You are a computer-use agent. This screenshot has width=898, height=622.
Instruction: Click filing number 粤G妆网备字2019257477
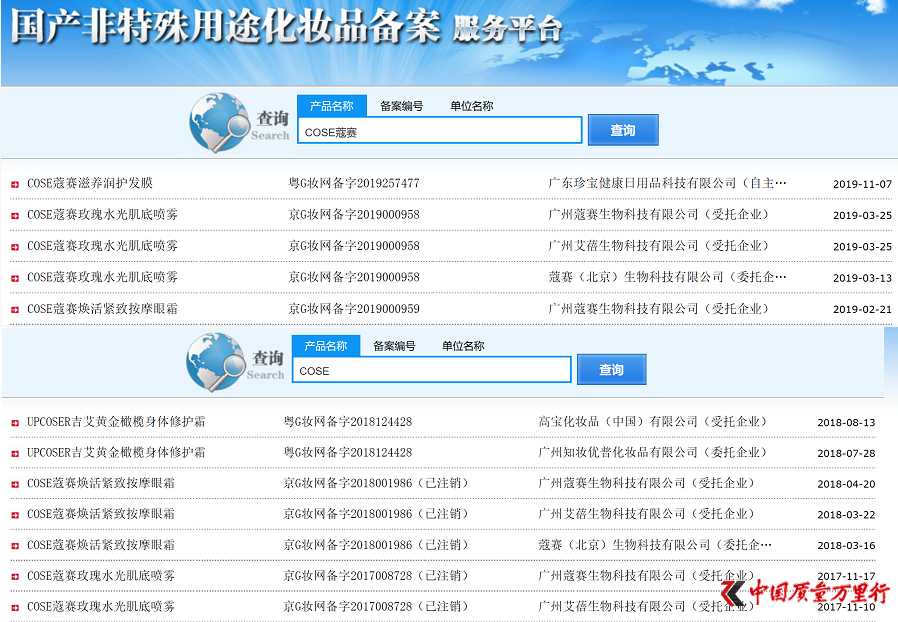point(354,183)
